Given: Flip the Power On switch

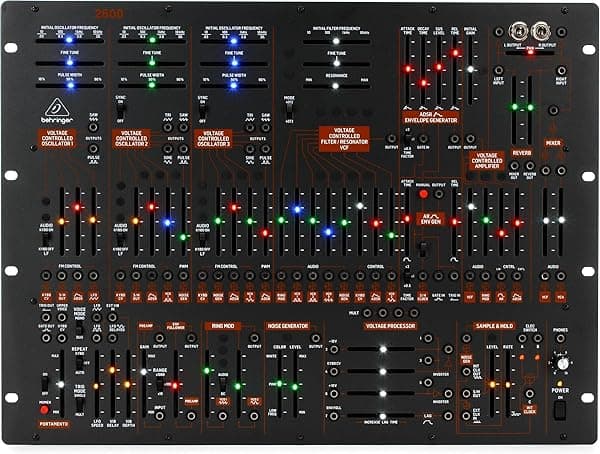Looking at the screenshot, I should 560,410.
